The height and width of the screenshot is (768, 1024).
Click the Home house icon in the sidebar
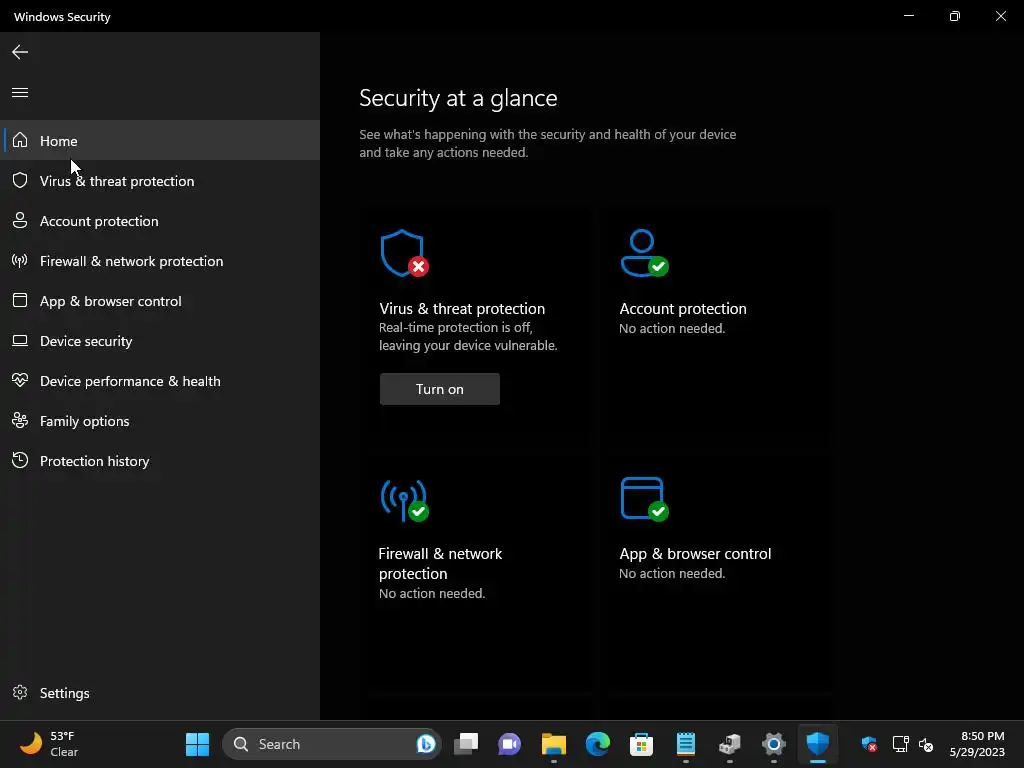click(20, 140)
